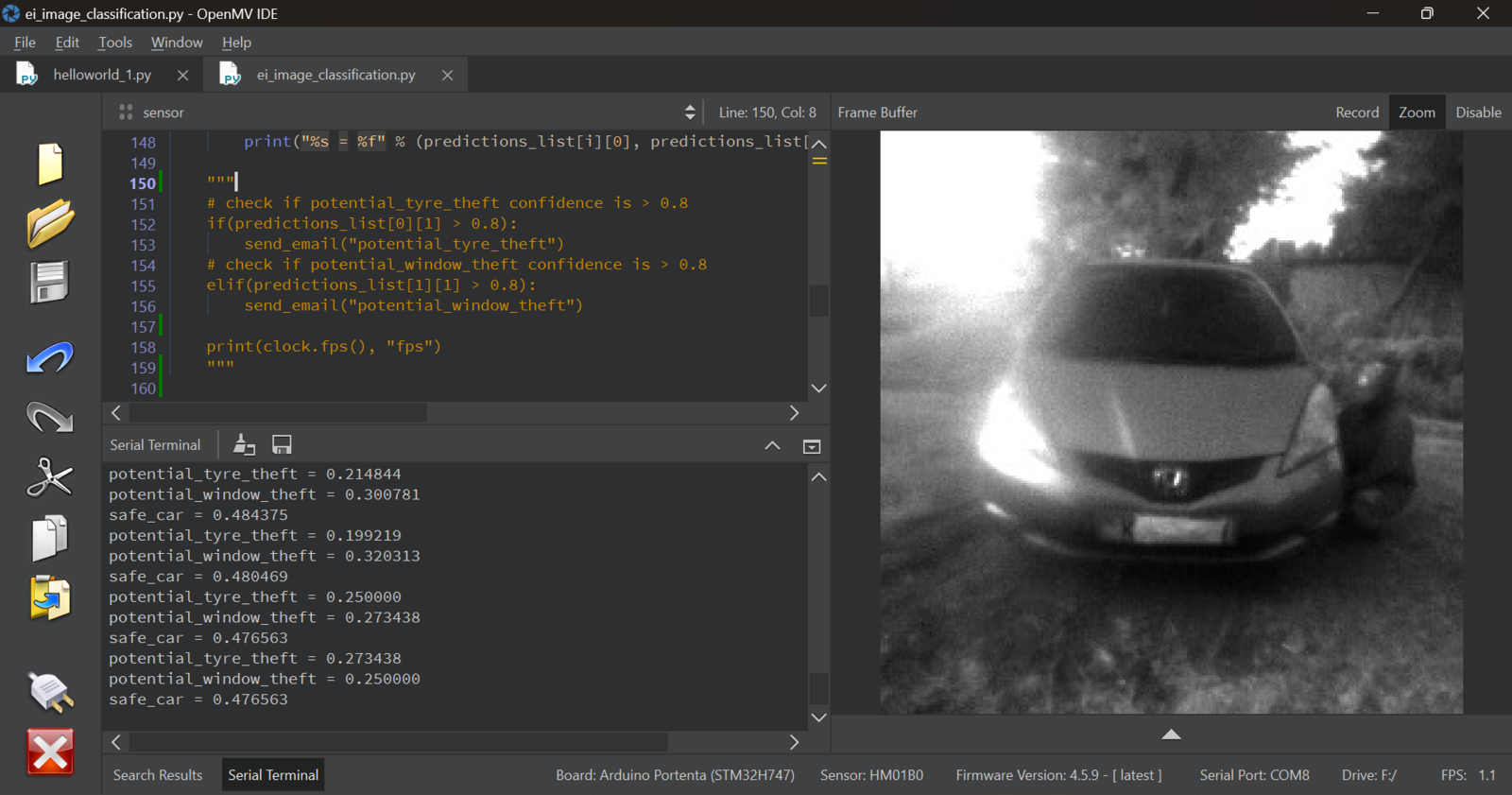Switch to the helloworld_1.py tab
The height and width of the screenshot is (795, 1512).
coord(101,75)
